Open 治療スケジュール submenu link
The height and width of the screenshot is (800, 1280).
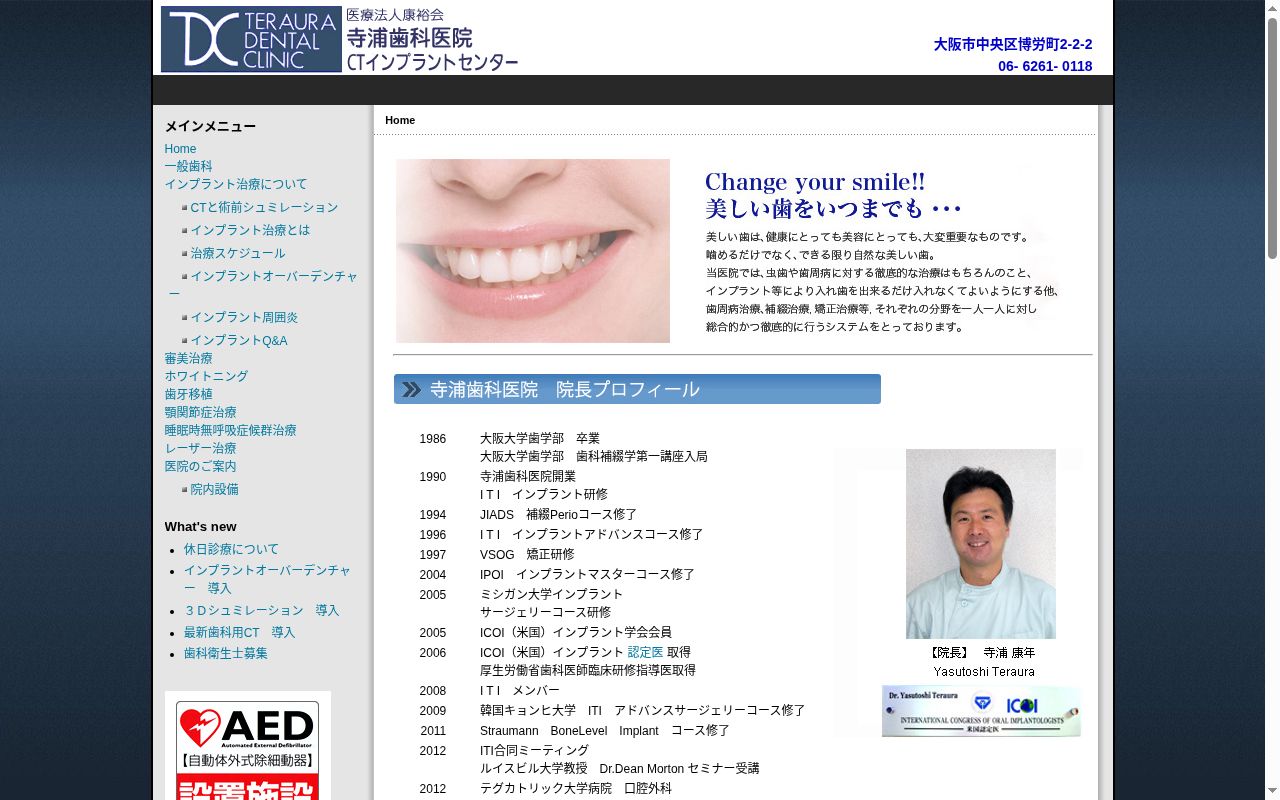pos(238,254)
